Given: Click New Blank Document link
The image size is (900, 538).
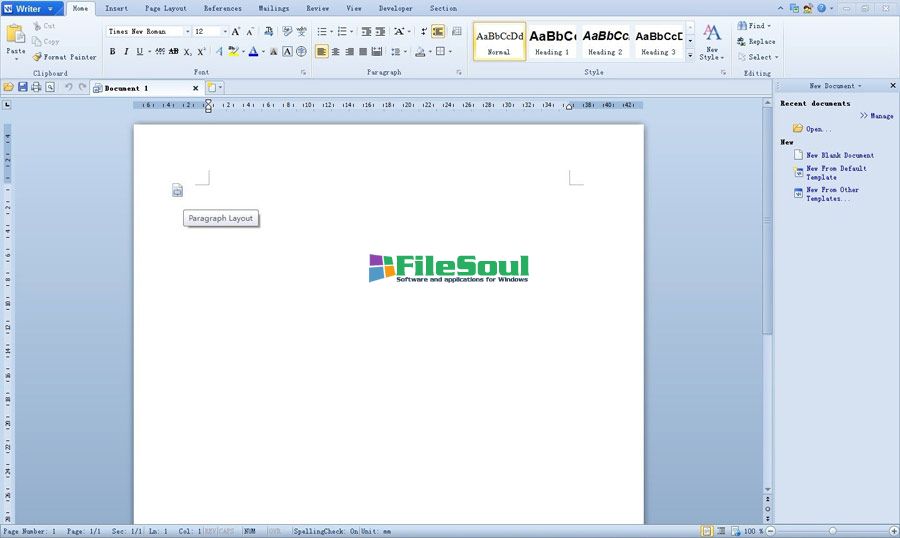Looking at the screenshot, I should point(839,155).
